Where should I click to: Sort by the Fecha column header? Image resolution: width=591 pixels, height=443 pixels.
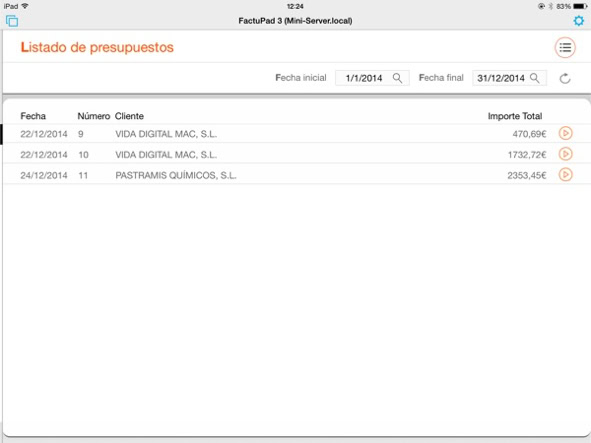(33, 116)
